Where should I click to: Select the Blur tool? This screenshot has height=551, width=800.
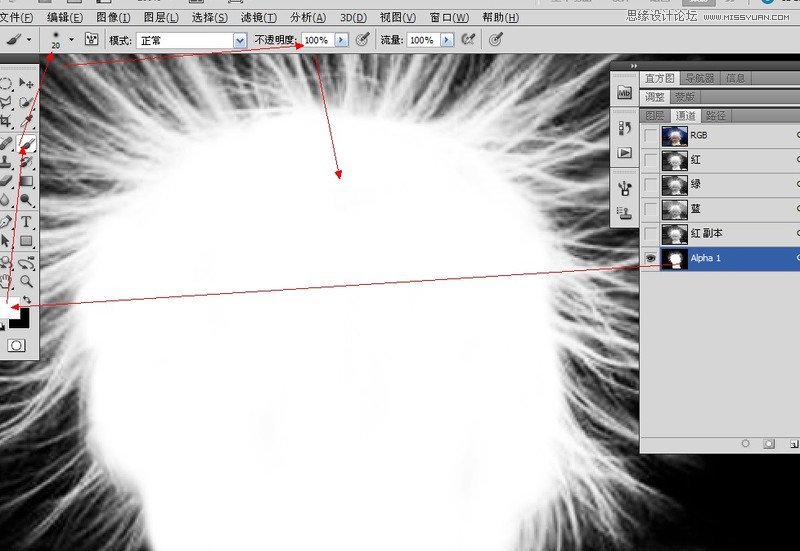pos(6,200)
